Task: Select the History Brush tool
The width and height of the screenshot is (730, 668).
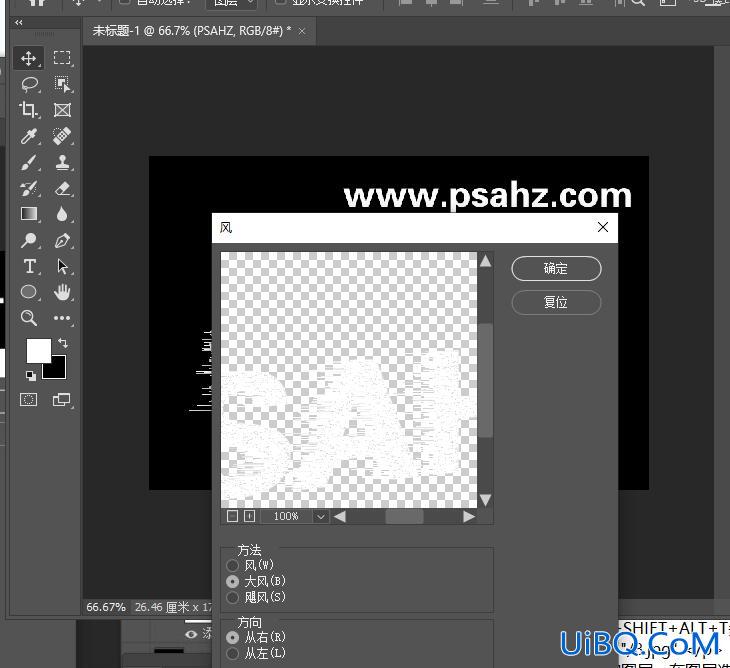Action: pyautogui.click(x=28, y=189)
